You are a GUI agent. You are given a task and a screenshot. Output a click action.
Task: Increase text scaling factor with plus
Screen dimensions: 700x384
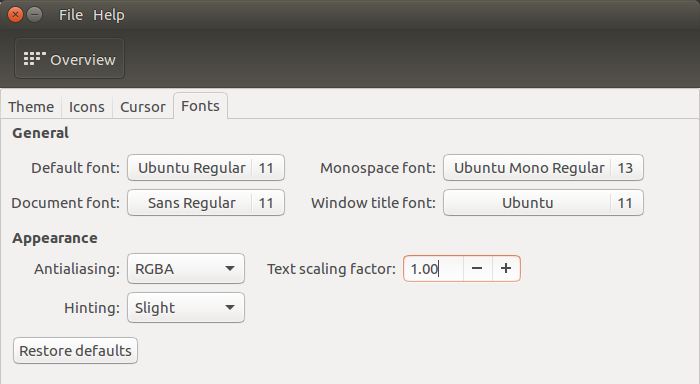point(506,269)
